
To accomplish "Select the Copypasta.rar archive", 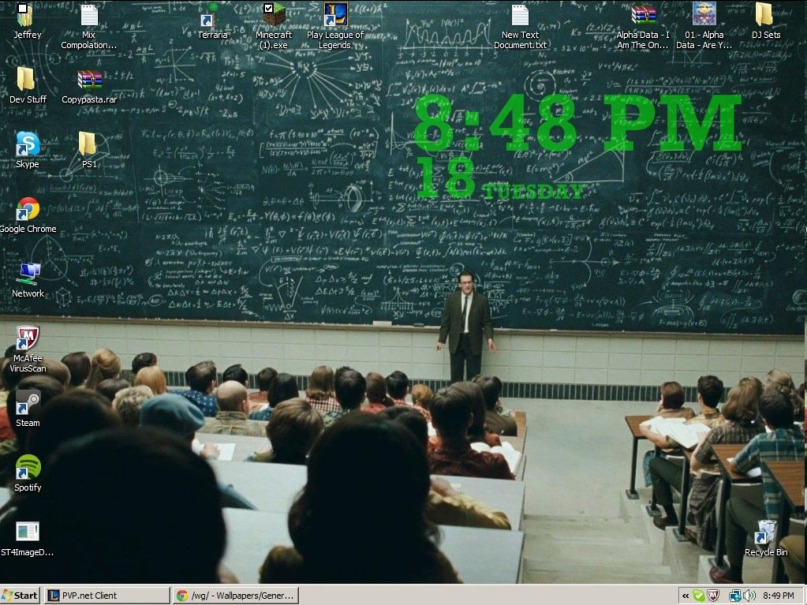I will (89, 86).
